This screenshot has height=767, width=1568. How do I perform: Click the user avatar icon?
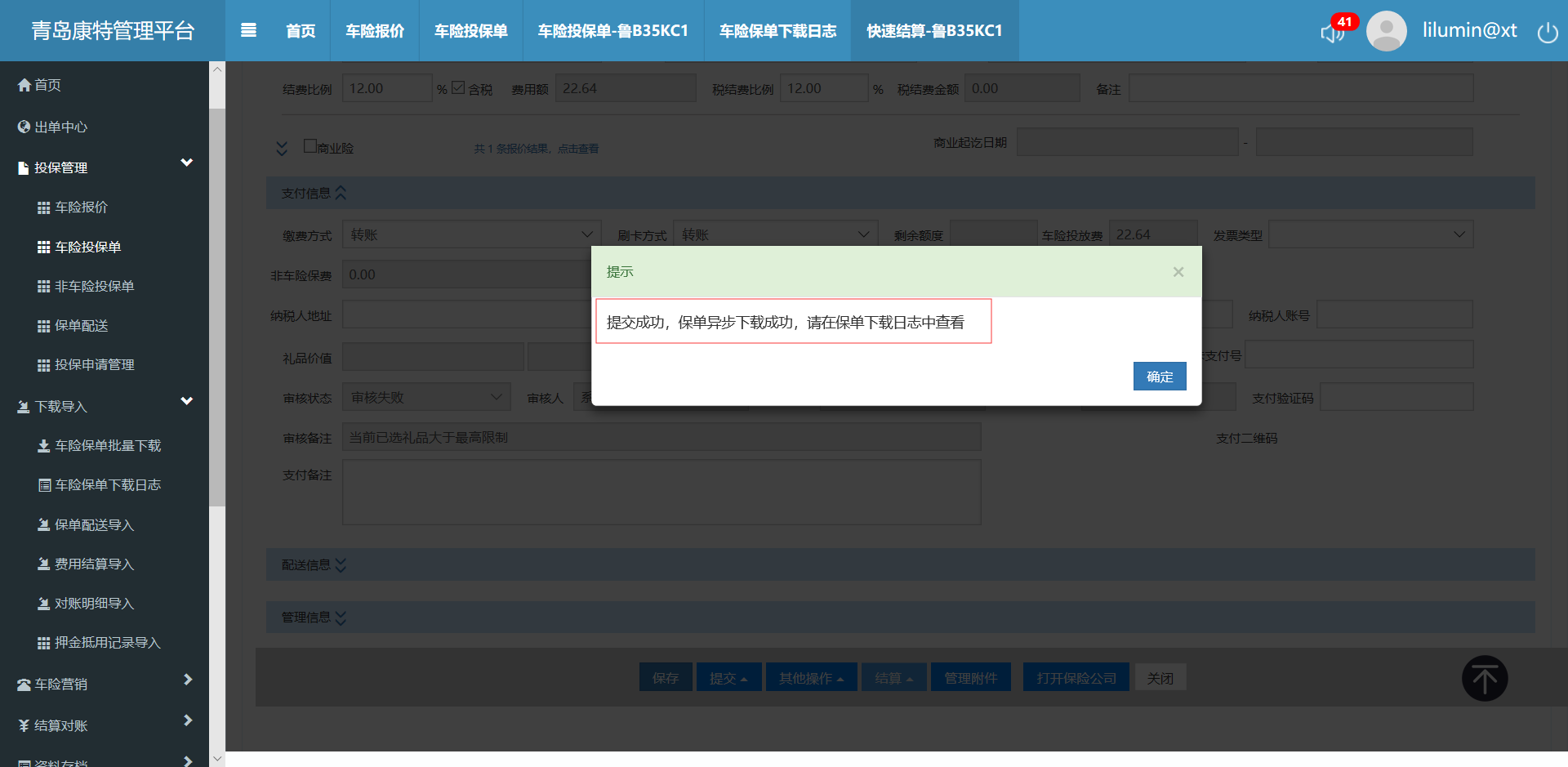[x=1386, y=31]
